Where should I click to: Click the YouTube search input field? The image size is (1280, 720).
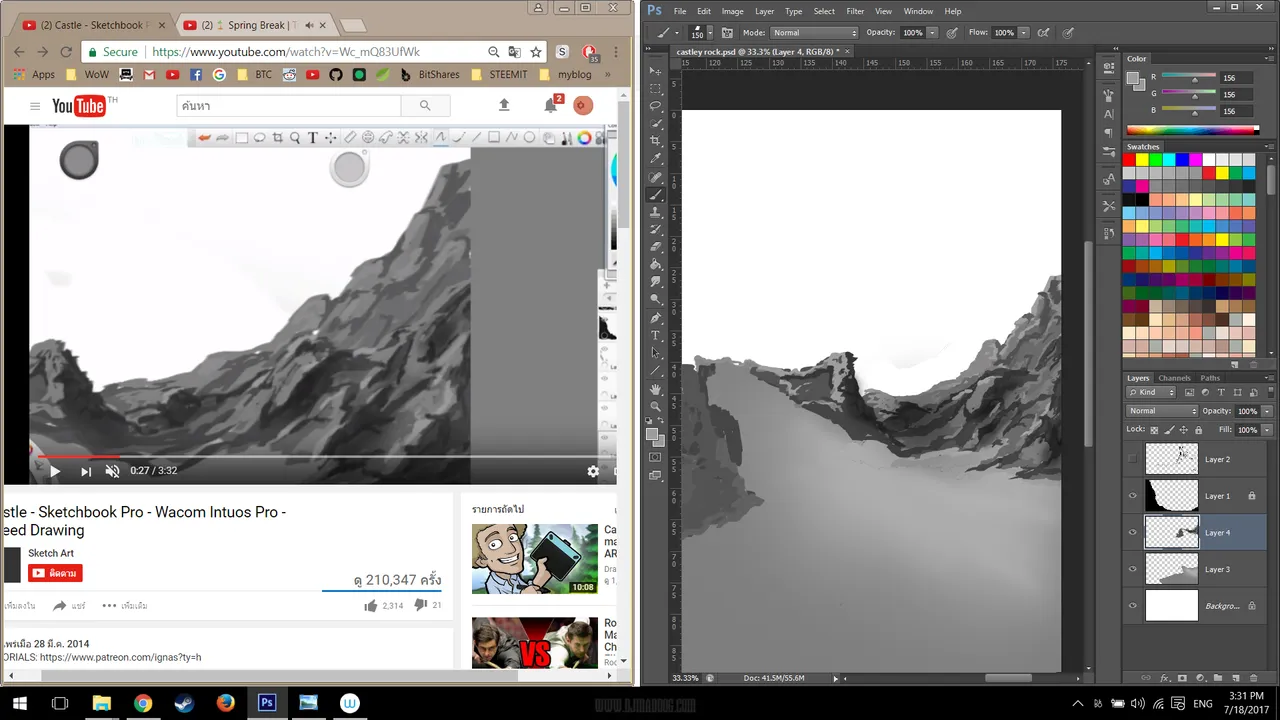coord(289,105)
